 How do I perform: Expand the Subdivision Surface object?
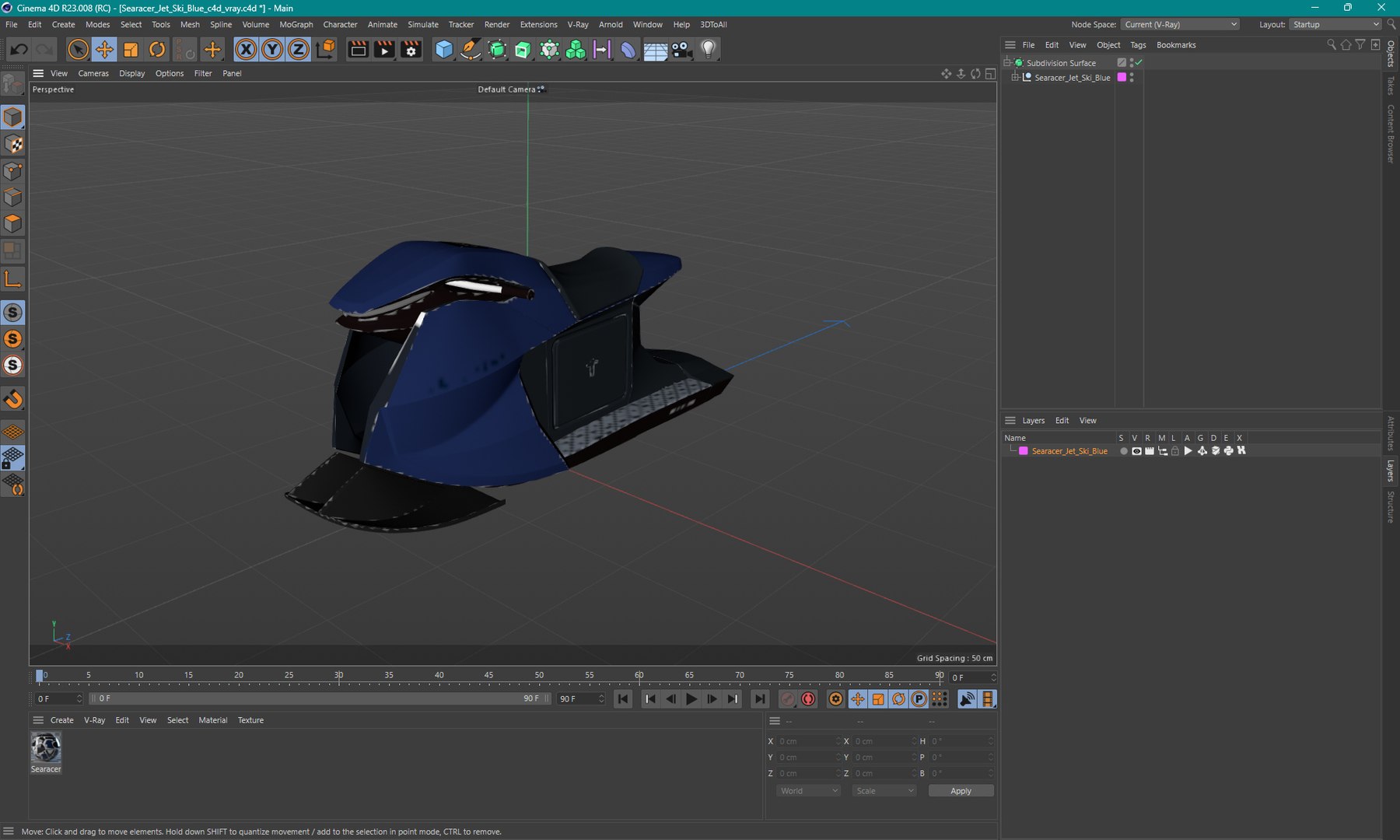click(1007, 63)
